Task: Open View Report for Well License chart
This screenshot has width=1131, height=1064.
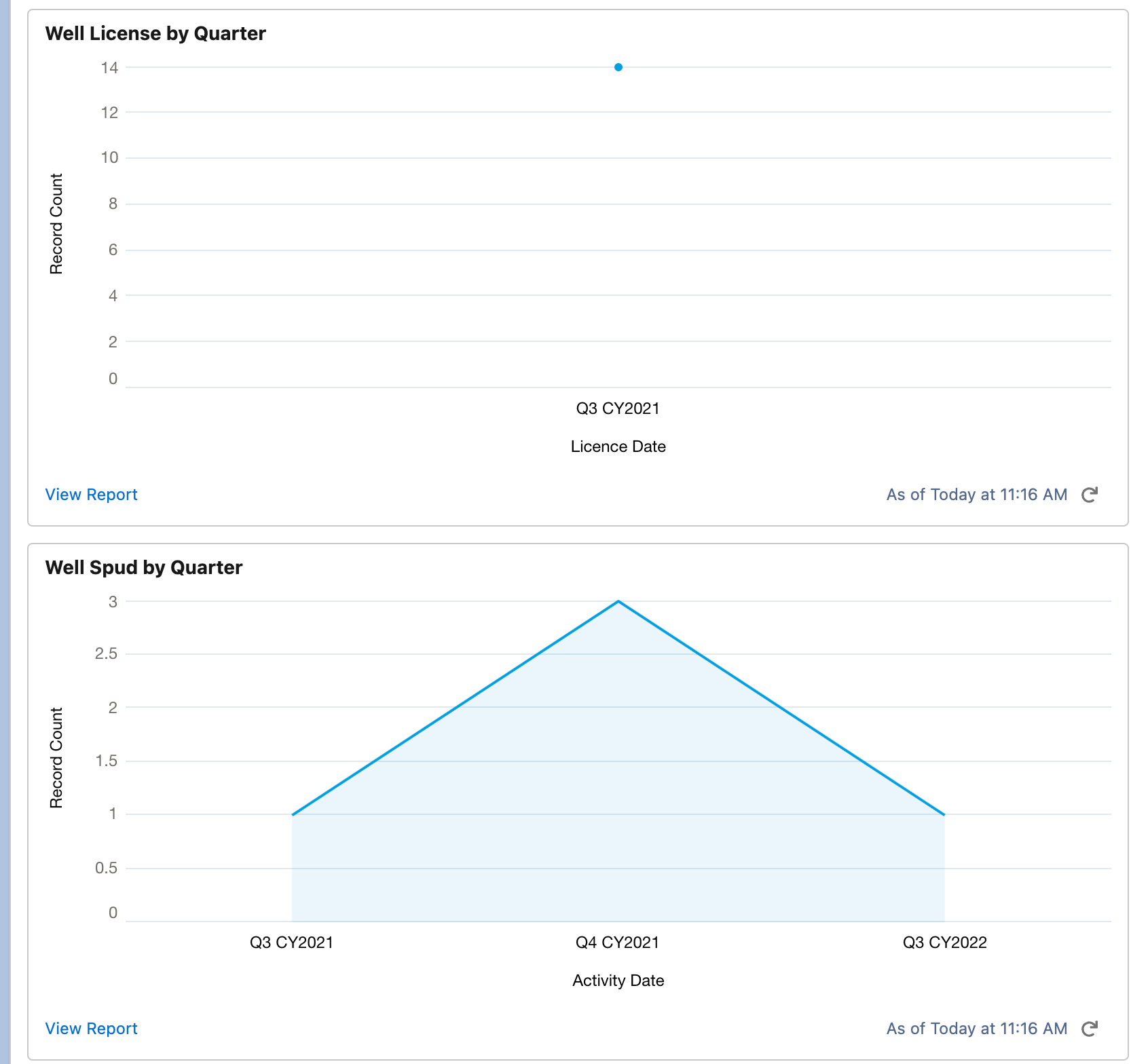Action: point(91,495)
